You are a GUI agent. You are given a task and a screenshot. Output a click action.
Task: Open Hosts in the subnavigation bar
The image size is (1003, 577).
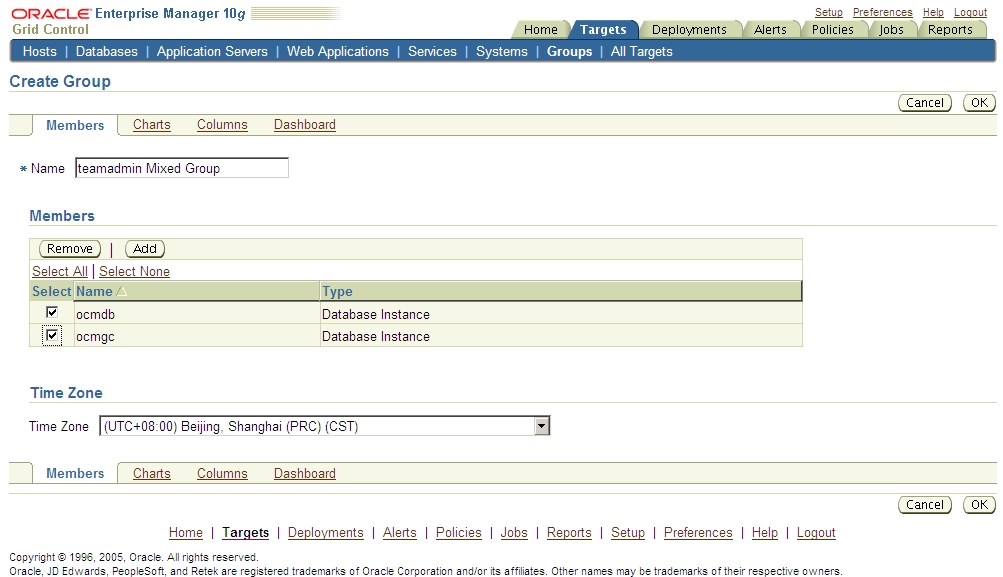[x=40, y=51]
